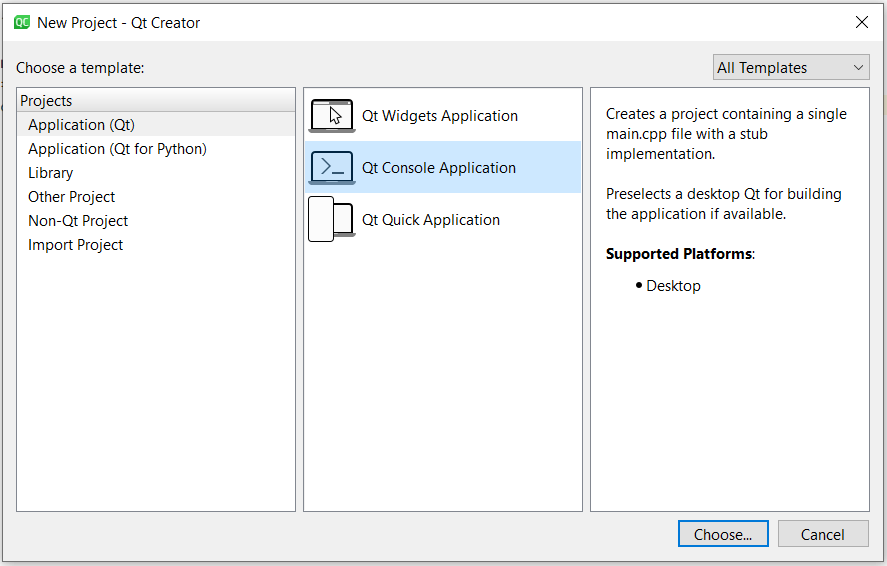The width and height of the screenshot is (887, 566).
Task: Select the Import Project category
Action: click(x=75, y=245)
